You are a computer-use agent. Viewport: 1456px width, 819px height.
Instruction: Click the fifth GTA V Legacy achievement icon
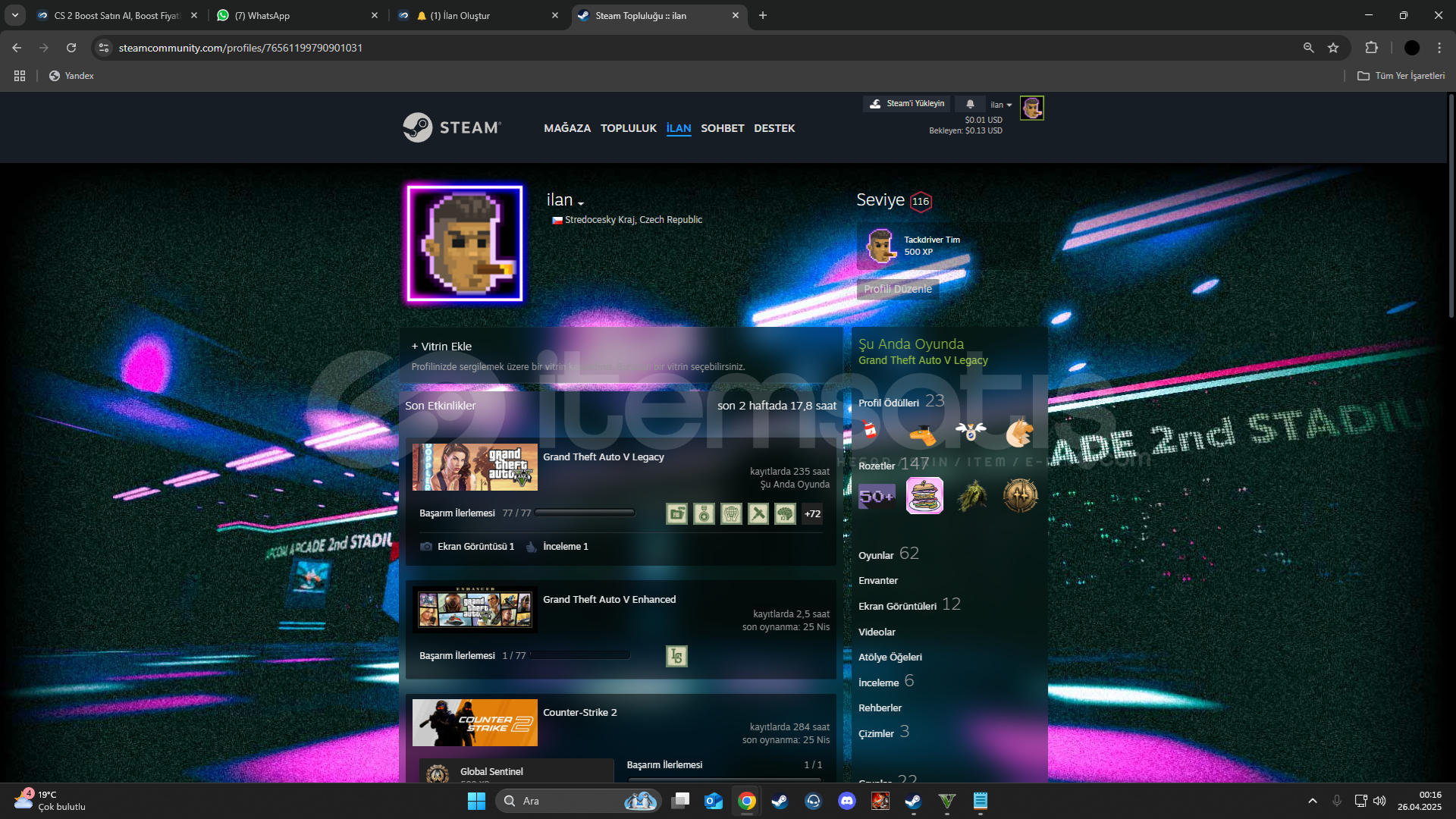[x=786, y=513]
